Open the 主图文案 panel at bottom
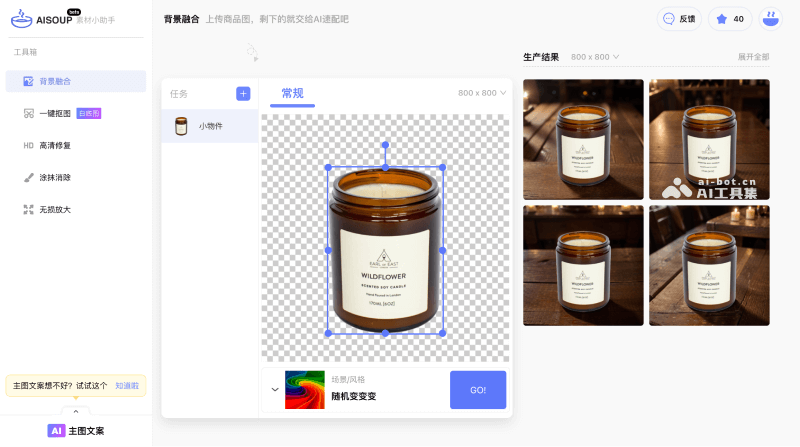 coord(76,431)
